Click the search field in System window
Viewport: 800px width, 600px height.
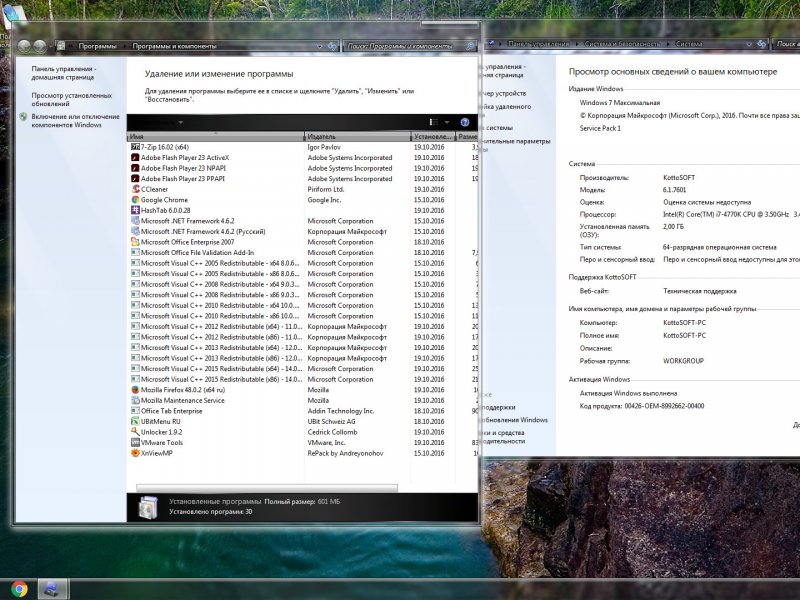point(786,44)
